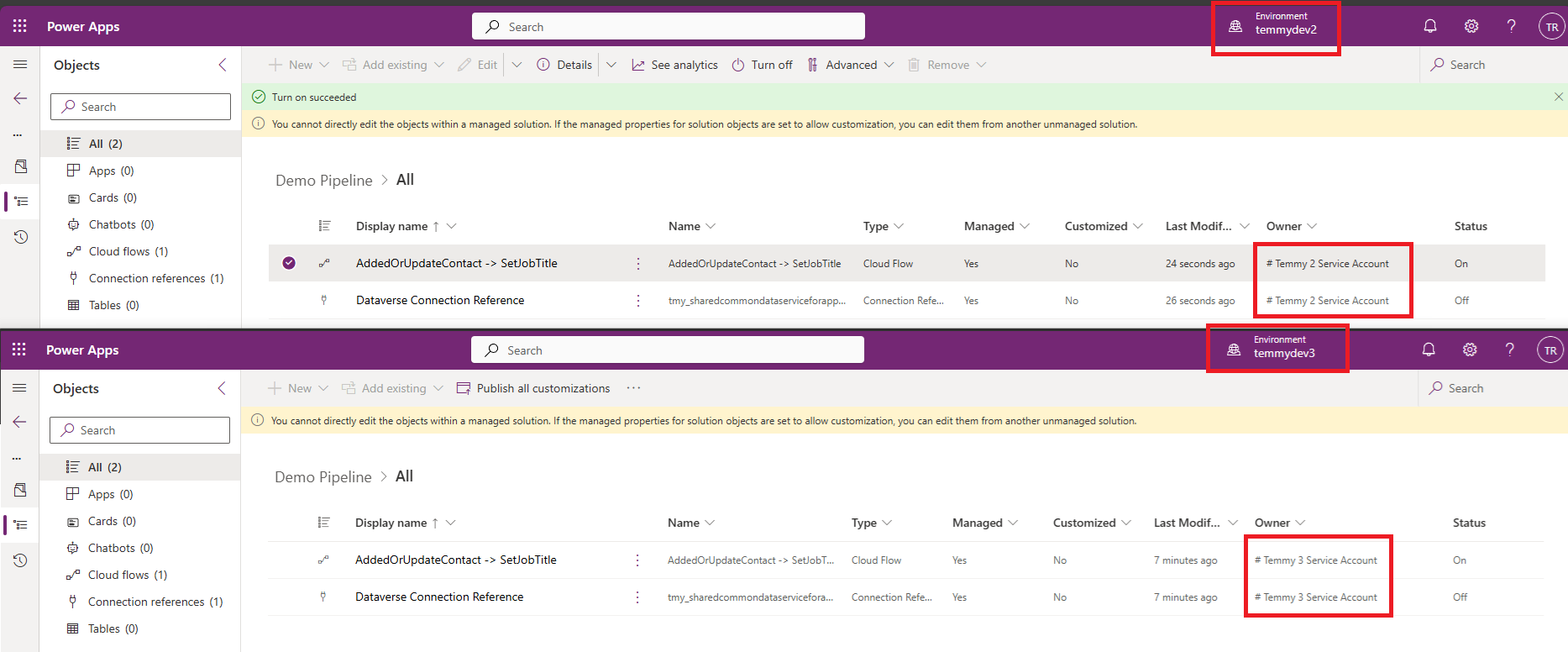Open history icon in temmydev2 left rail
This screenshot has width=1568, height=652.
click(21, 237)
